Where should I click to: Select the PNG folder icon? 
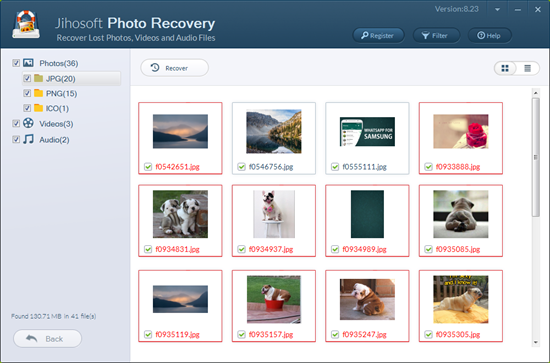point(39,93)
